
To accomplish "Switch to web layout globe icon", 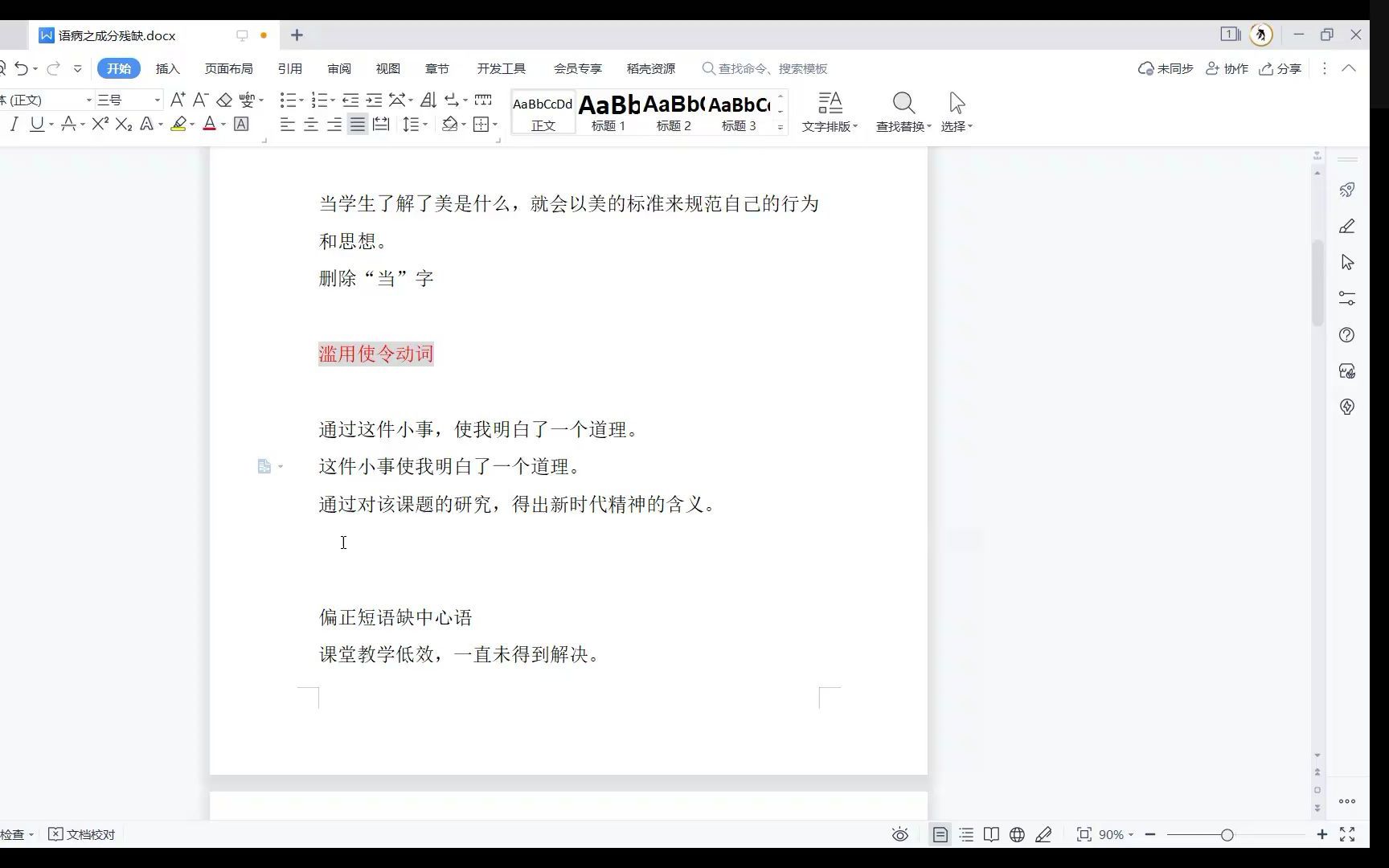I will point(1017,834).
